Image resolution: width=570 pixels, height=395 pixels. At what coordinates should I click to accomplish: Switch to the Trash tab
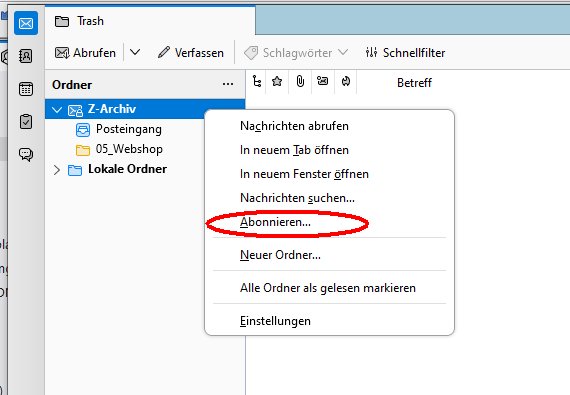pyautogui.click(x=150, y=21)
